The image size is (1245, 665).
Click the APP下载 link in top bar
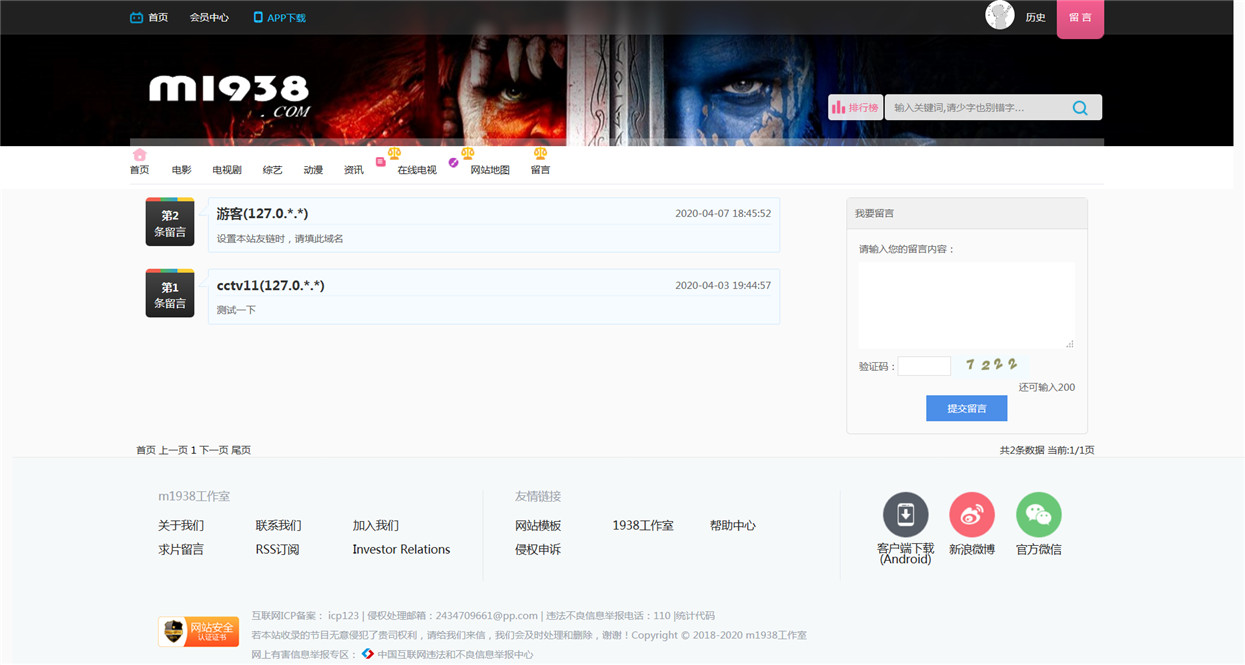[280, 18]
